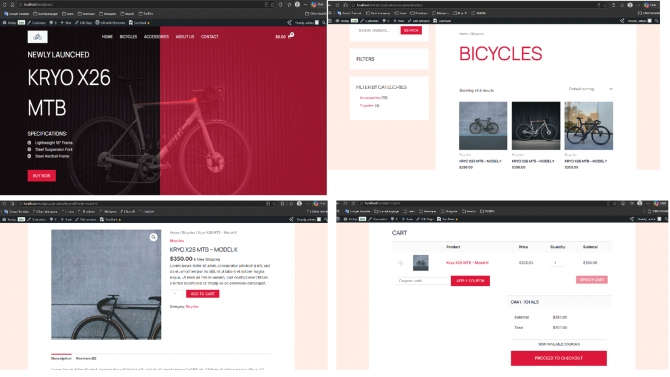Click the profile avatar in shop browser toolbar
Viewport: 670px width, 377px height.
[630, 5]
